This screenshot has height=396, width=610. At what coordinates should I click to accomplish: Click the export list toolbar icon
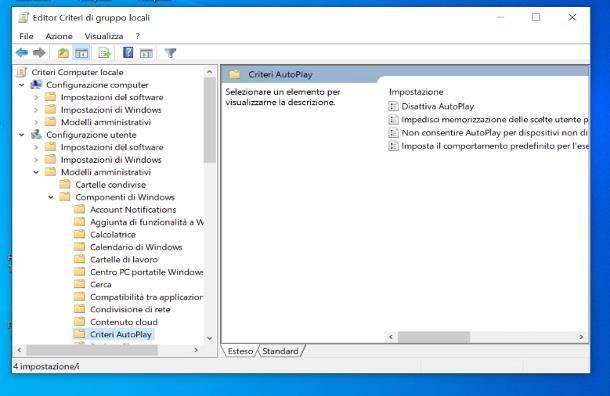pyautogui.click(x=105, y=53)
